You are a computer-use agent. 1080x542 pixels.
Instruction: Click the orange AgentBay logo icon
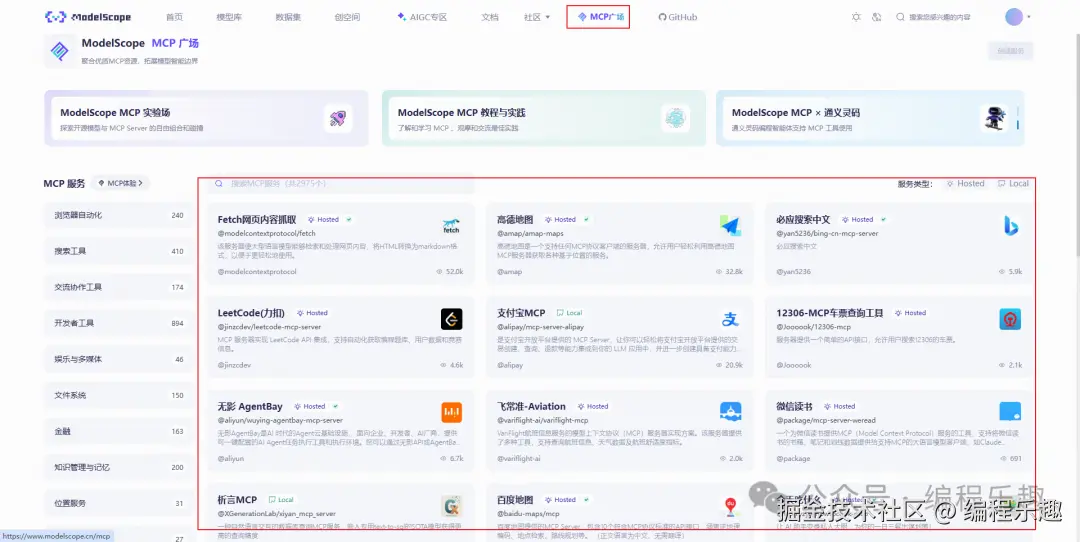[x=451, y=413]
